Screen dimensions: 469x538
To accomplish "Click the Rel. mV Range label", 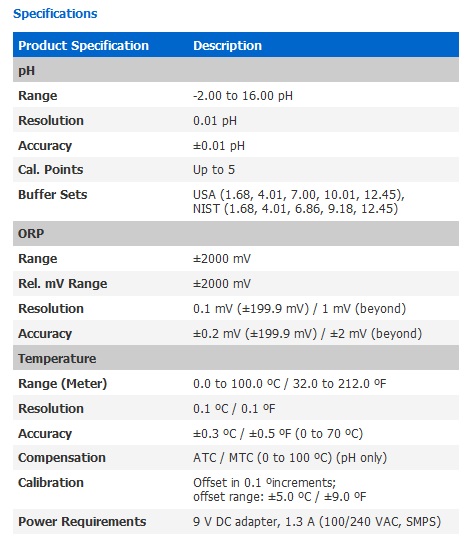I will 63,284.
